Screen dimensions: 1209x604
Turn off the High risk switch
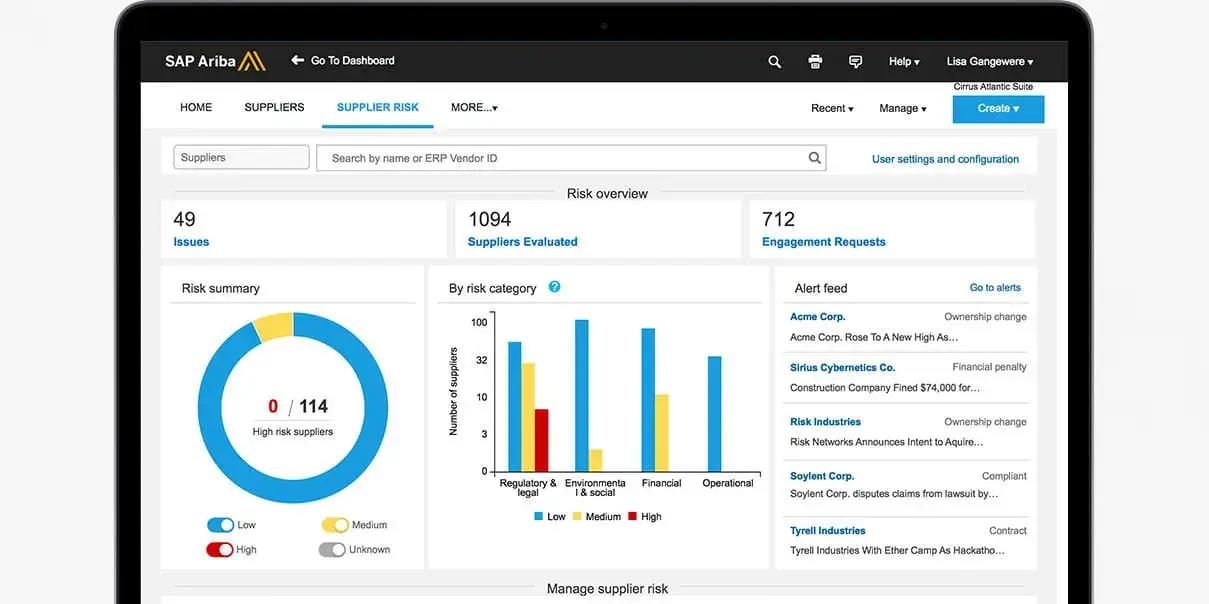click(220, 550)
